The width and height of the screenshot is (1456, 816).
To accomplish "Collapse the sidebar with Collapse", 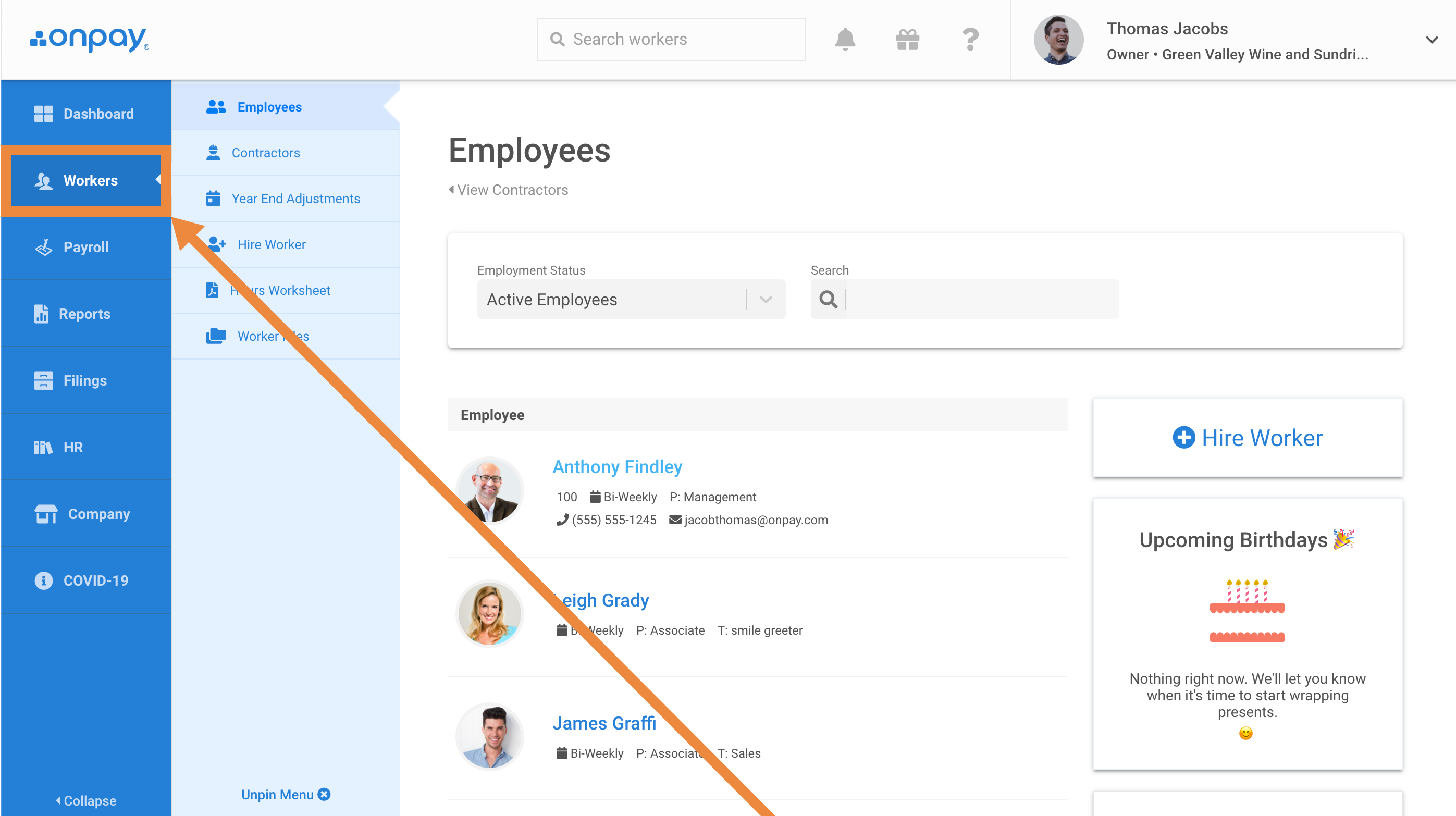I will click(x=87, y=801).
